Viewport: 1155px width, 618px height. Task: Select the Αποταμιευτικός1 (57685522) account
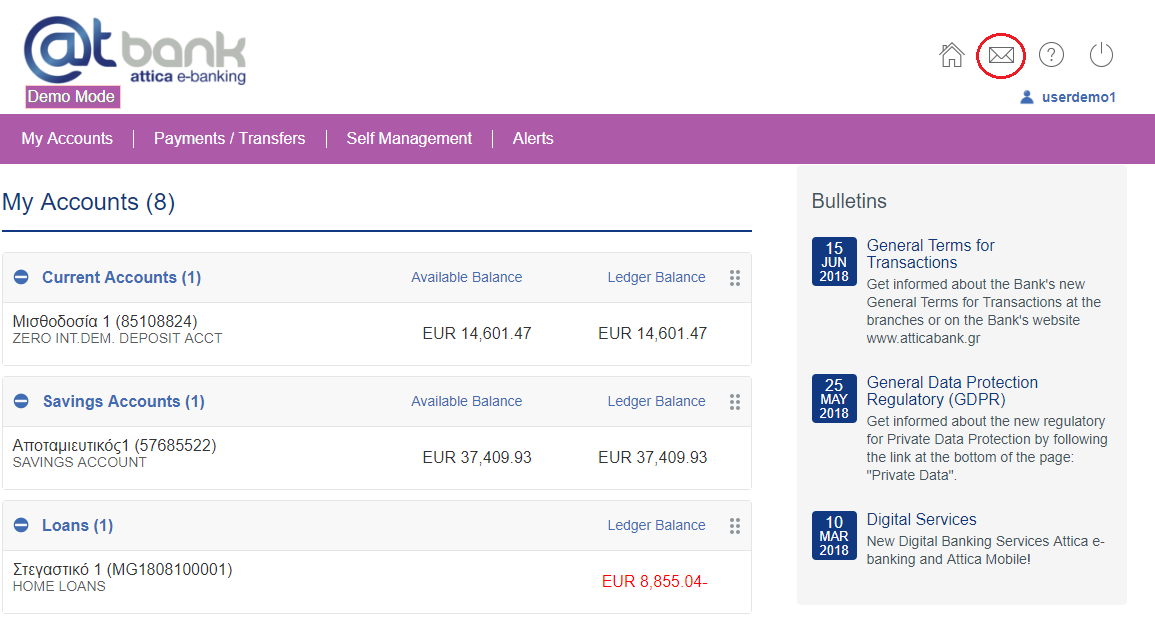114,446
